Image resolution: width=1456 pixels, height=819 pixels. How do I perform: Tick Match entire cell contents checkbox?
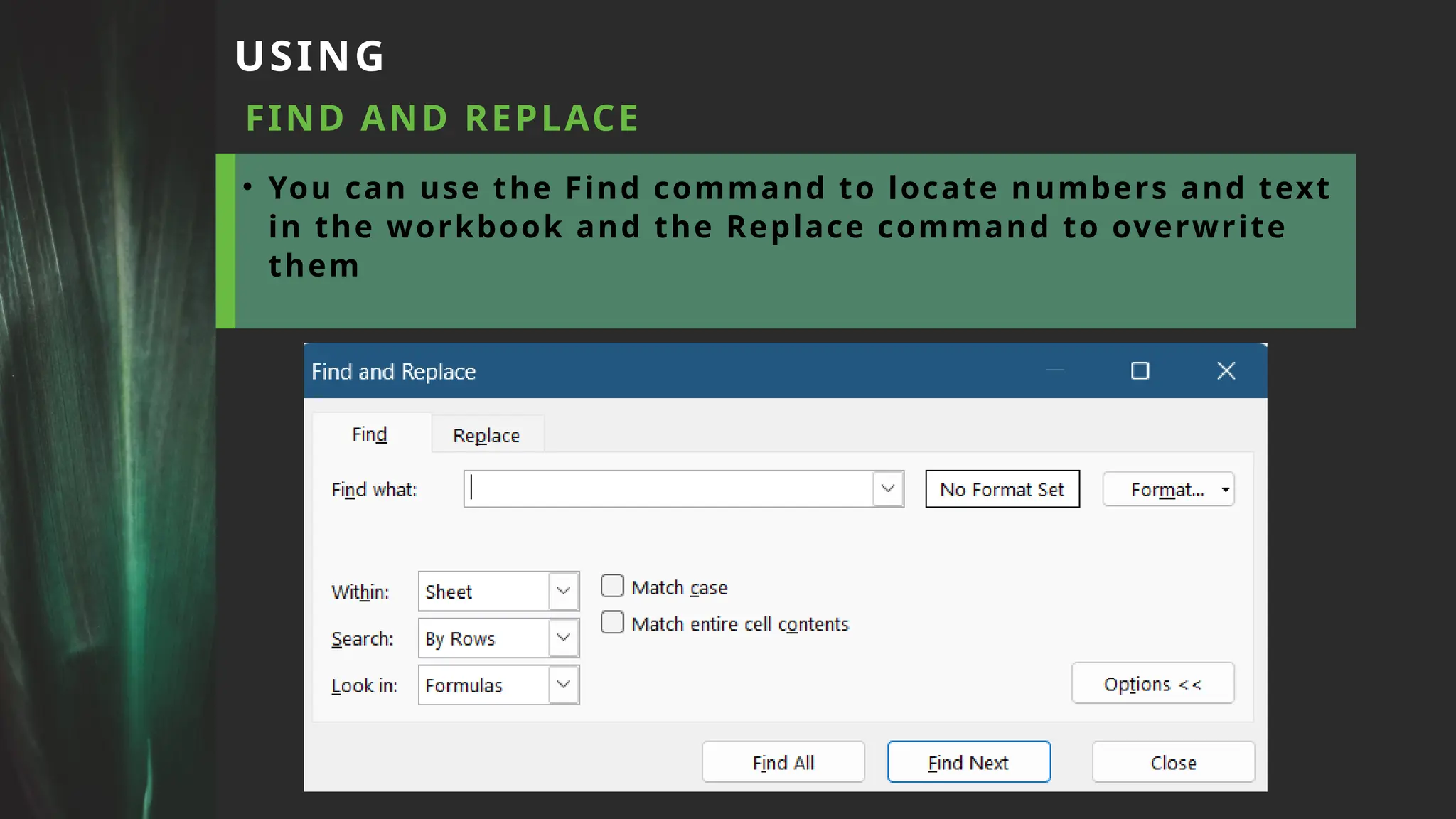click(612, 623)
